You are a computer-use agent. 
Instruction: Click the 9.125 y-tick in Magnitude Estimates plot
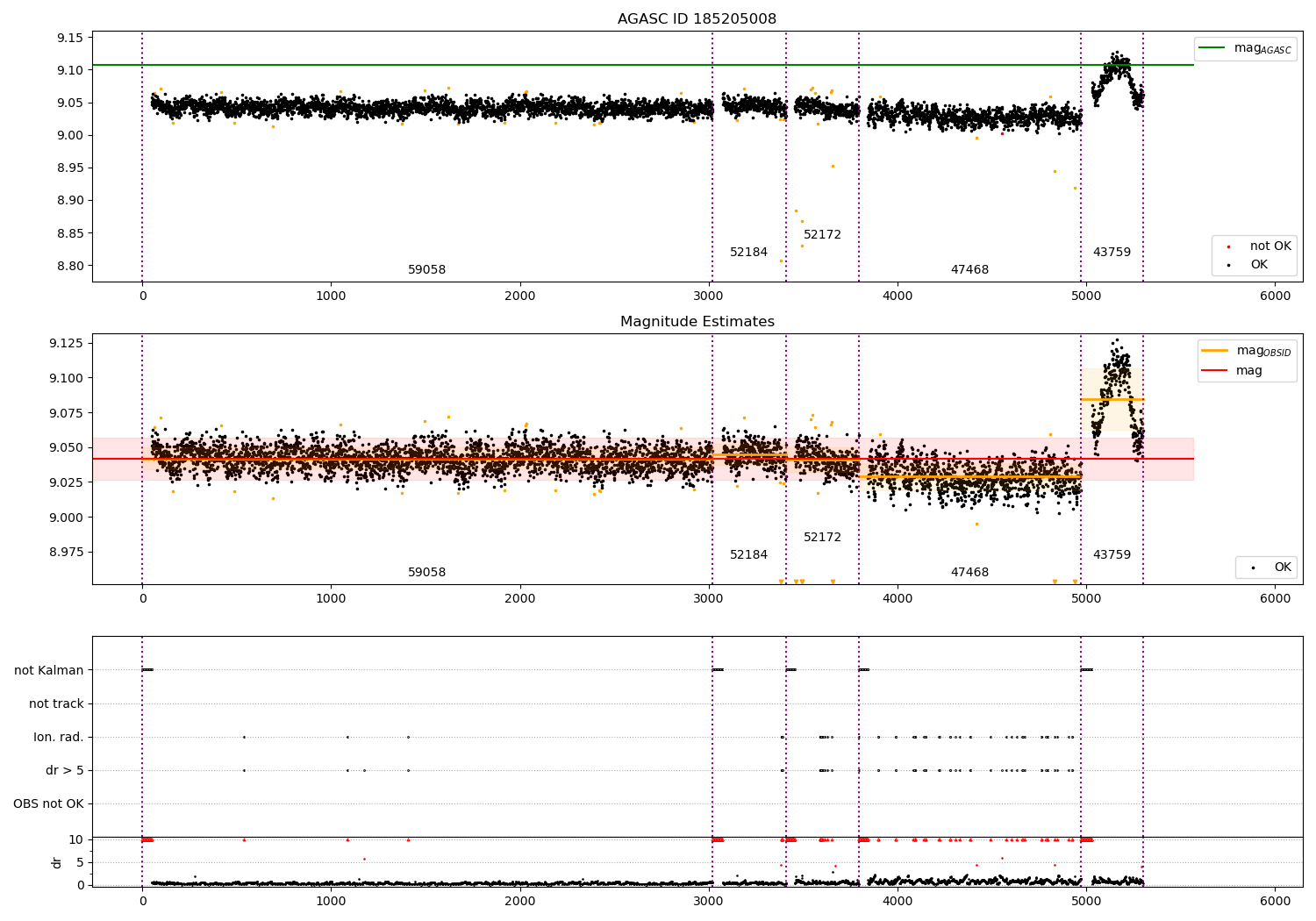point(67,343)
